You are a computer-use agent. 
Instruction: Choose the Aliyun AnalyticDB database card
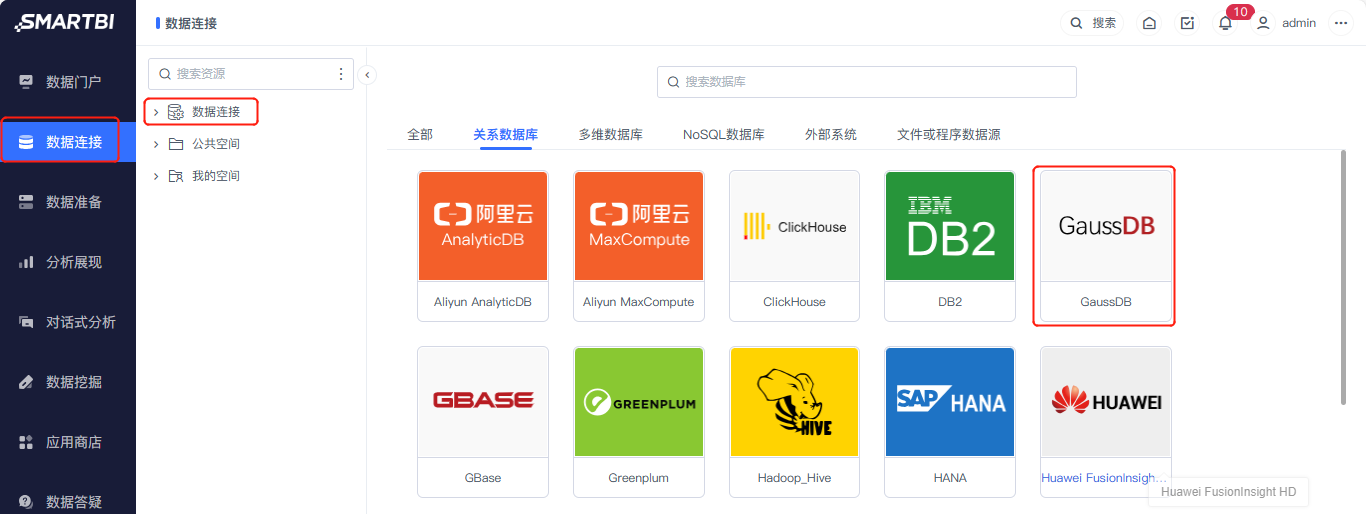click(x=483, y=245)
